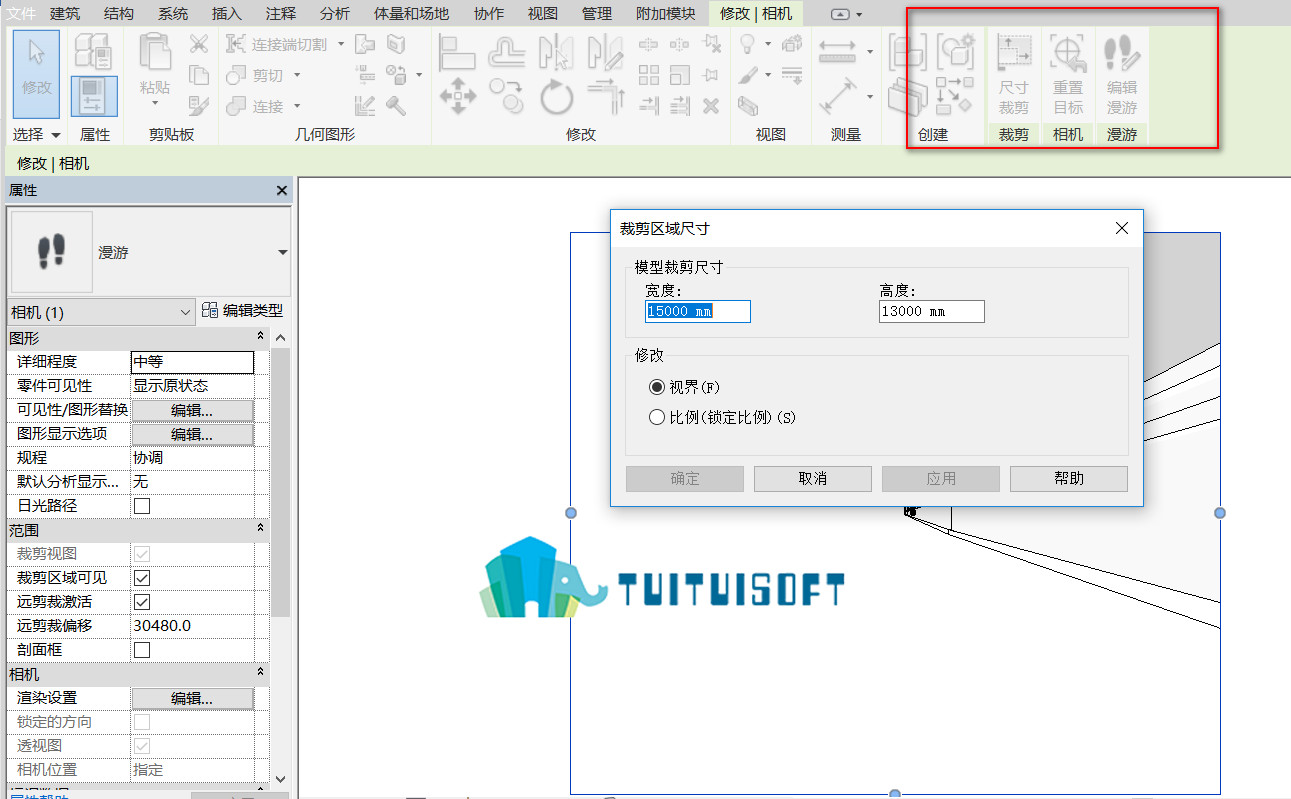
Task: Open the 剪切 geometry dropdown arrow
Action: [x=297, y=75]
